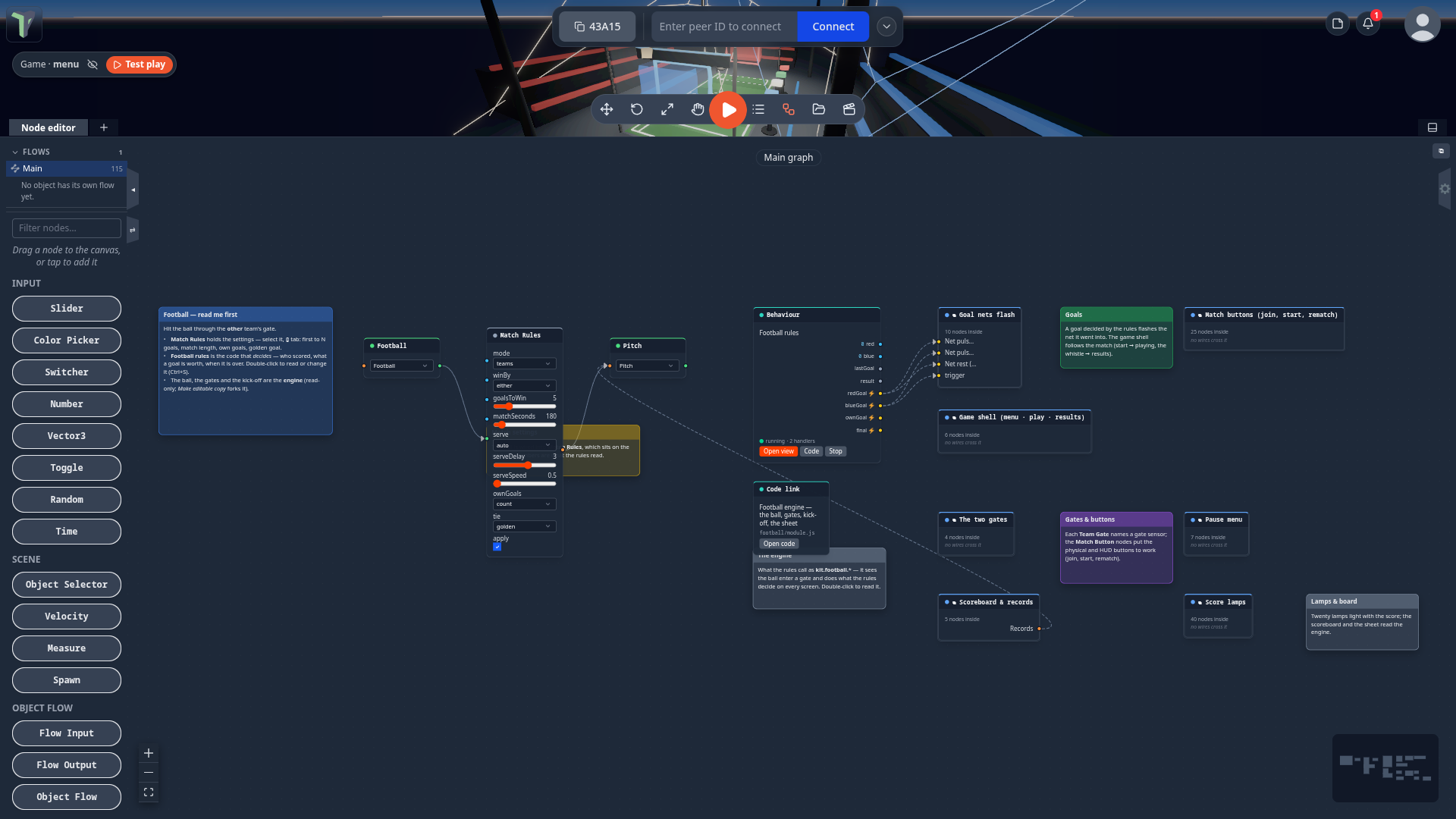This screenshot has width=1456, height=819.
Task: Toggle the hidden-eye icon beside menu
Action: pos(93,64)
